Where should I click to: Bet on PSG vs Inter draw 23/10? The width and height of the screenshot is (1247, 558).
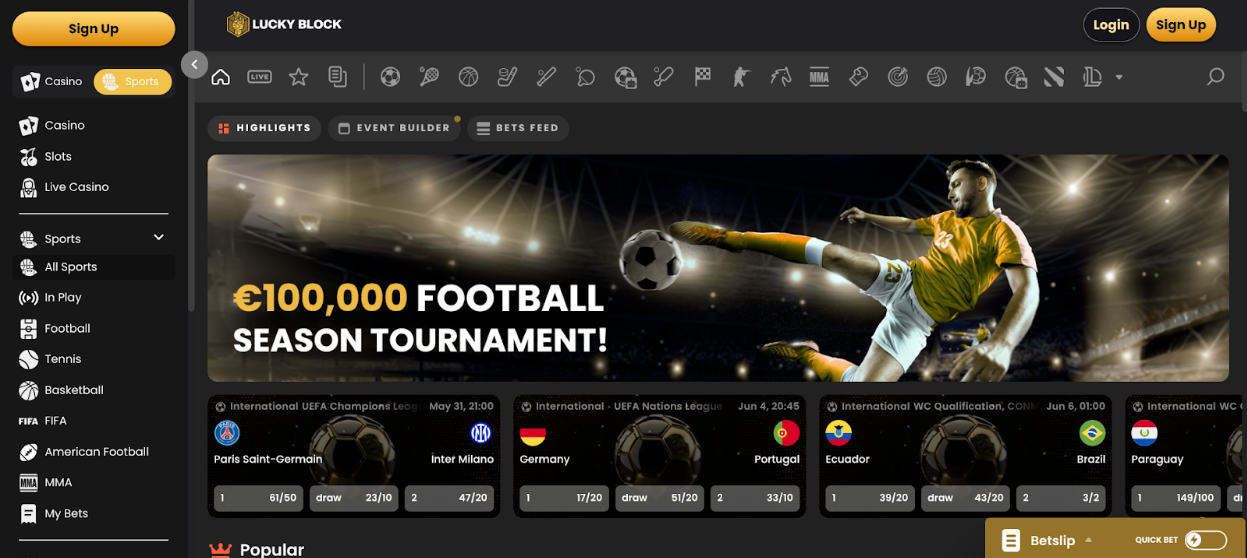354,498
